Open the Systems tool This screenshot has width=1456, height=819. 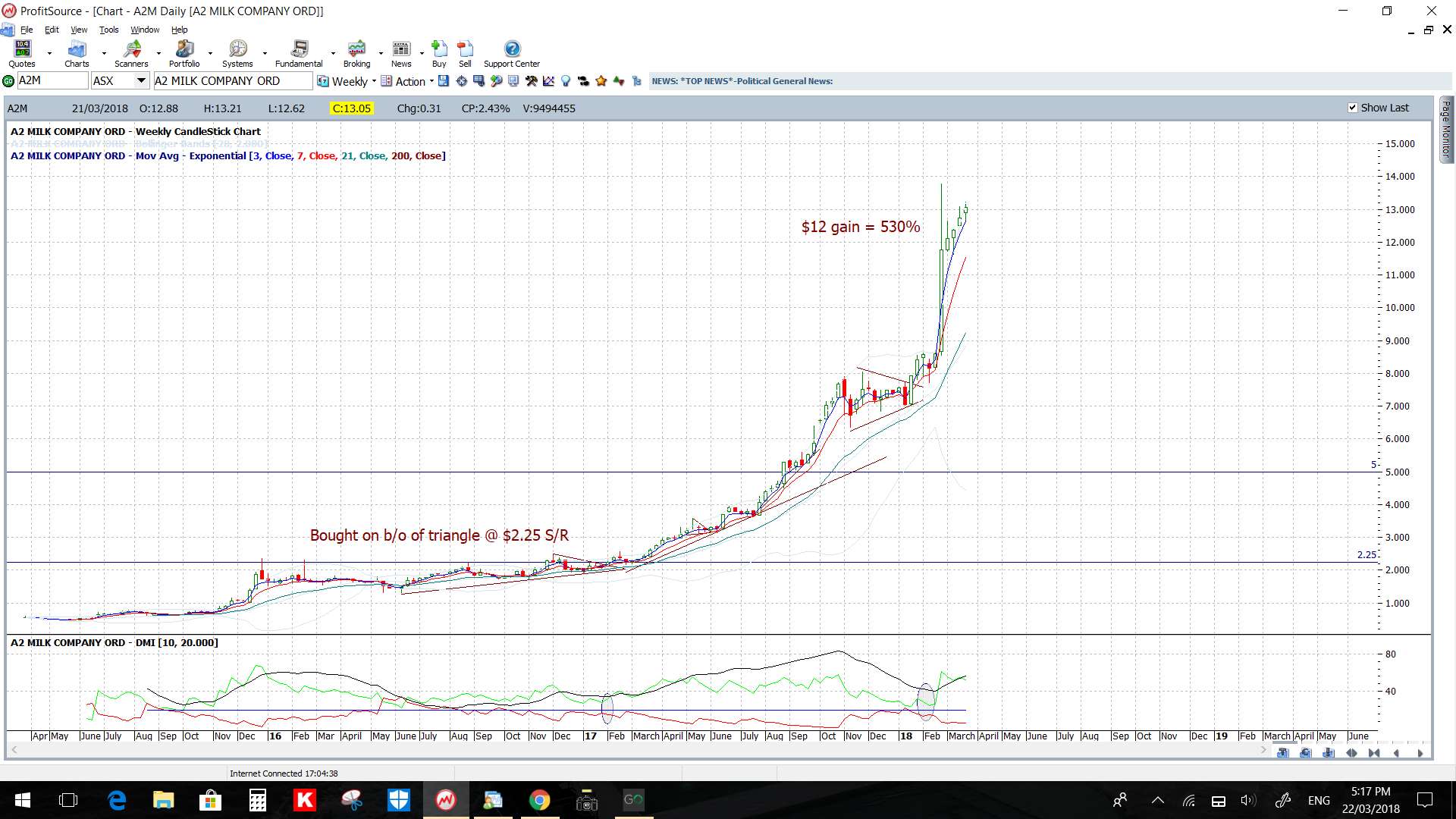(237, 54)
